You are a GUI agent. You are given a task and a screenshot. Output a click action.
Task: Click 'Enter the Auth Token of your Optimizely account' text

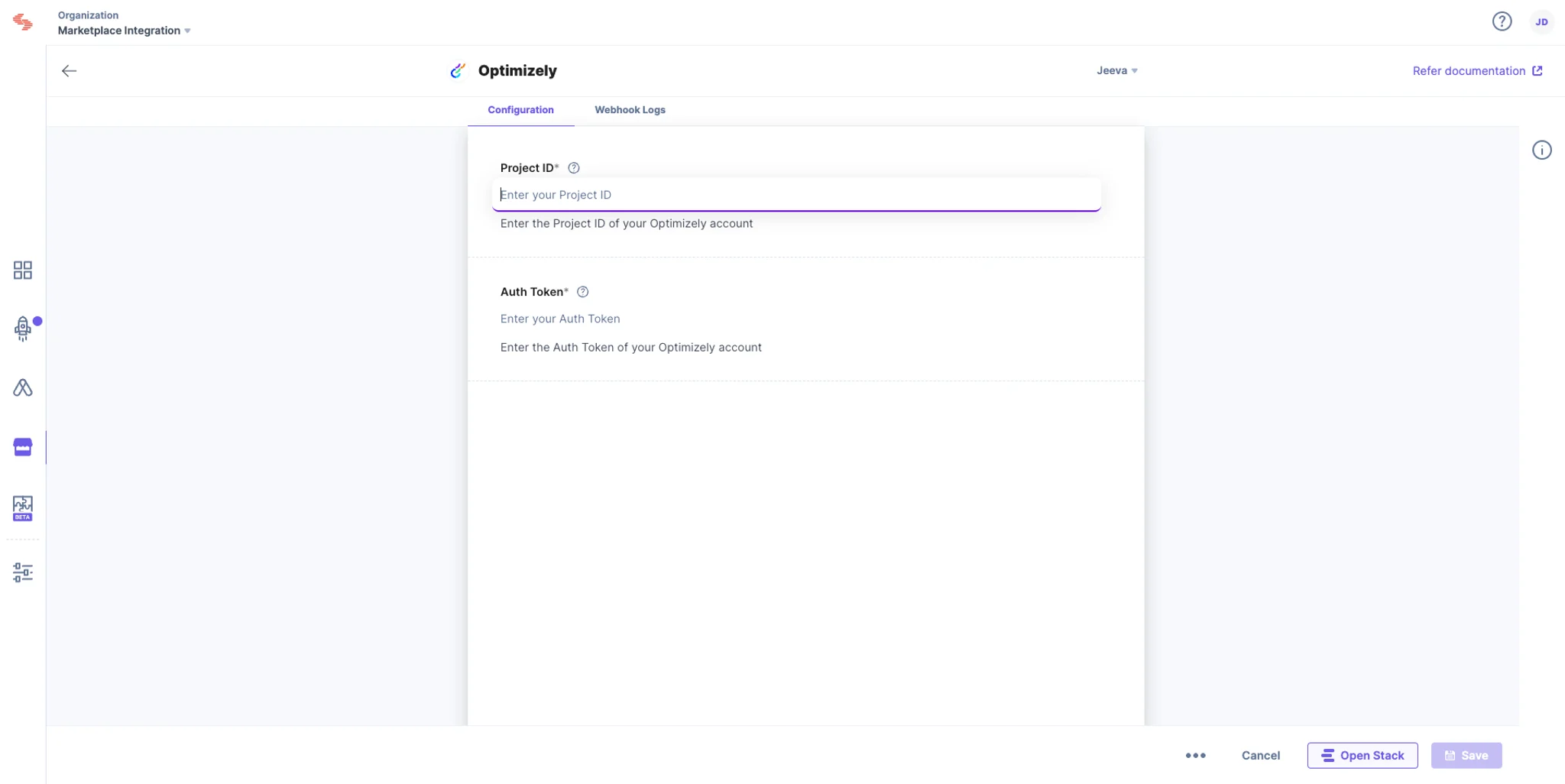pos(630,347)
